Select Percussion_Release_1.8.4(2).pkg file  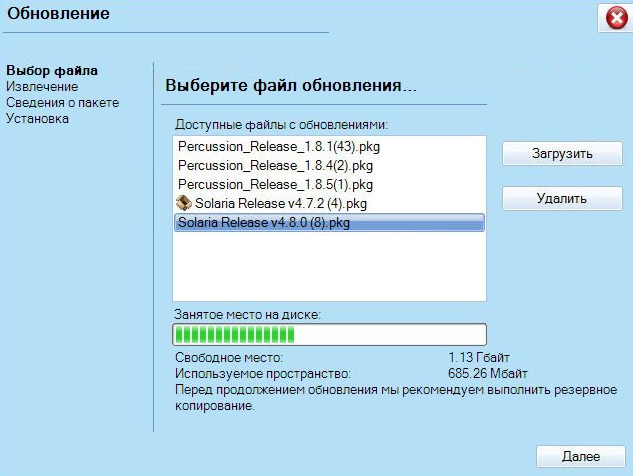[329, 166]
